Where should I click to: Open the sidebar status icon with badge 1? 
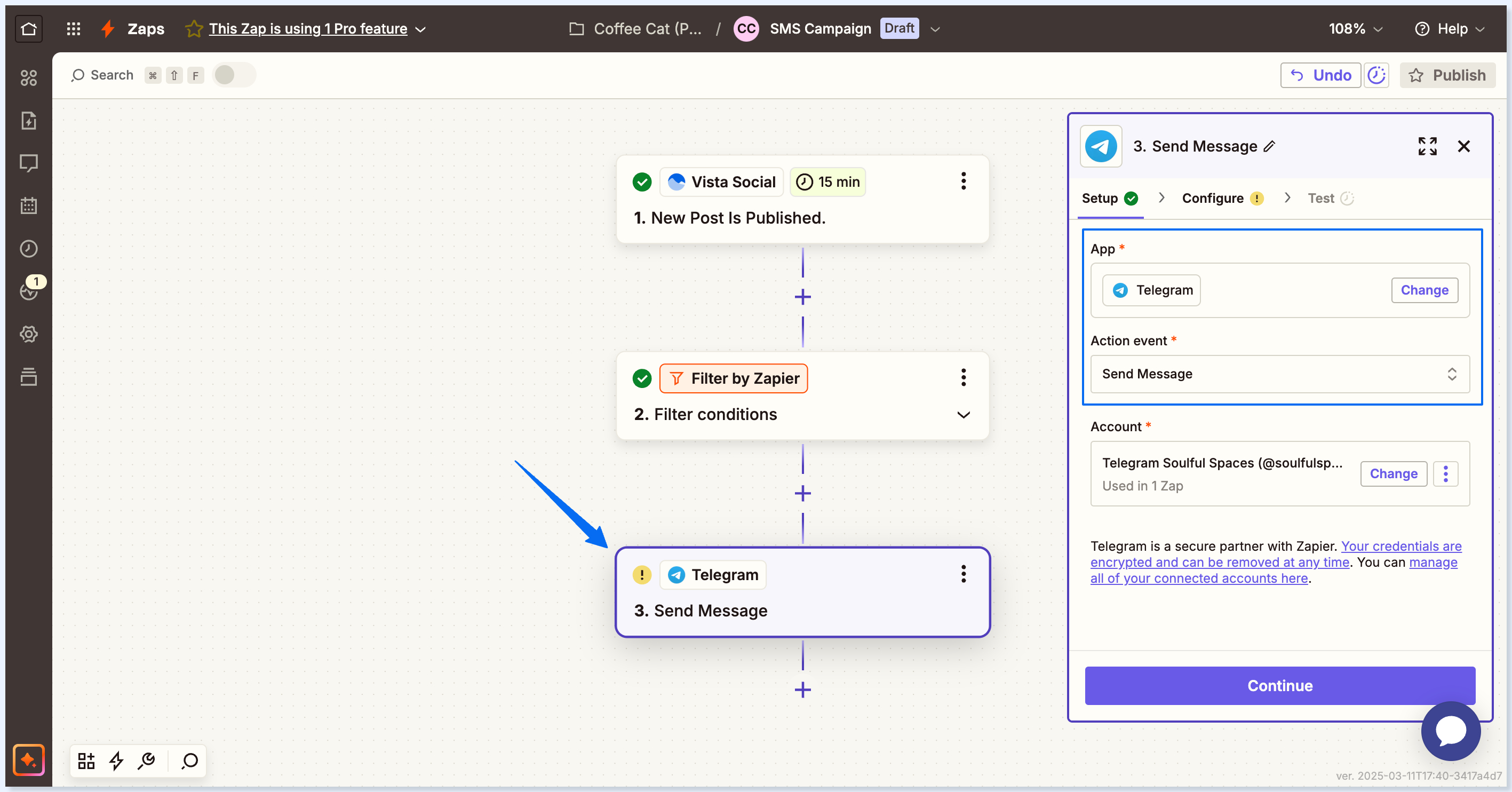tap(29, 291)
